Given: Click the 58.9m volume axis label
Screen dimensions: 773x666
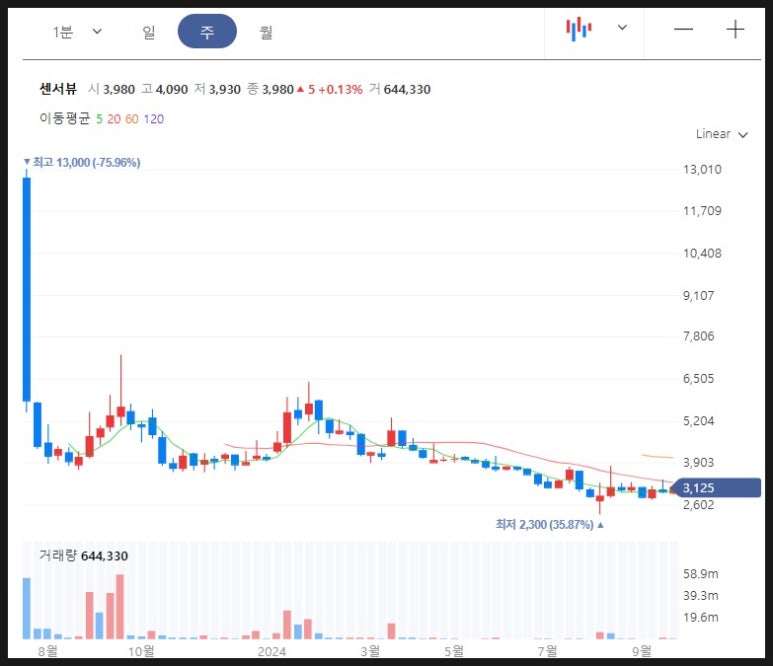Looking at the screenshot, I should point(701,573).
